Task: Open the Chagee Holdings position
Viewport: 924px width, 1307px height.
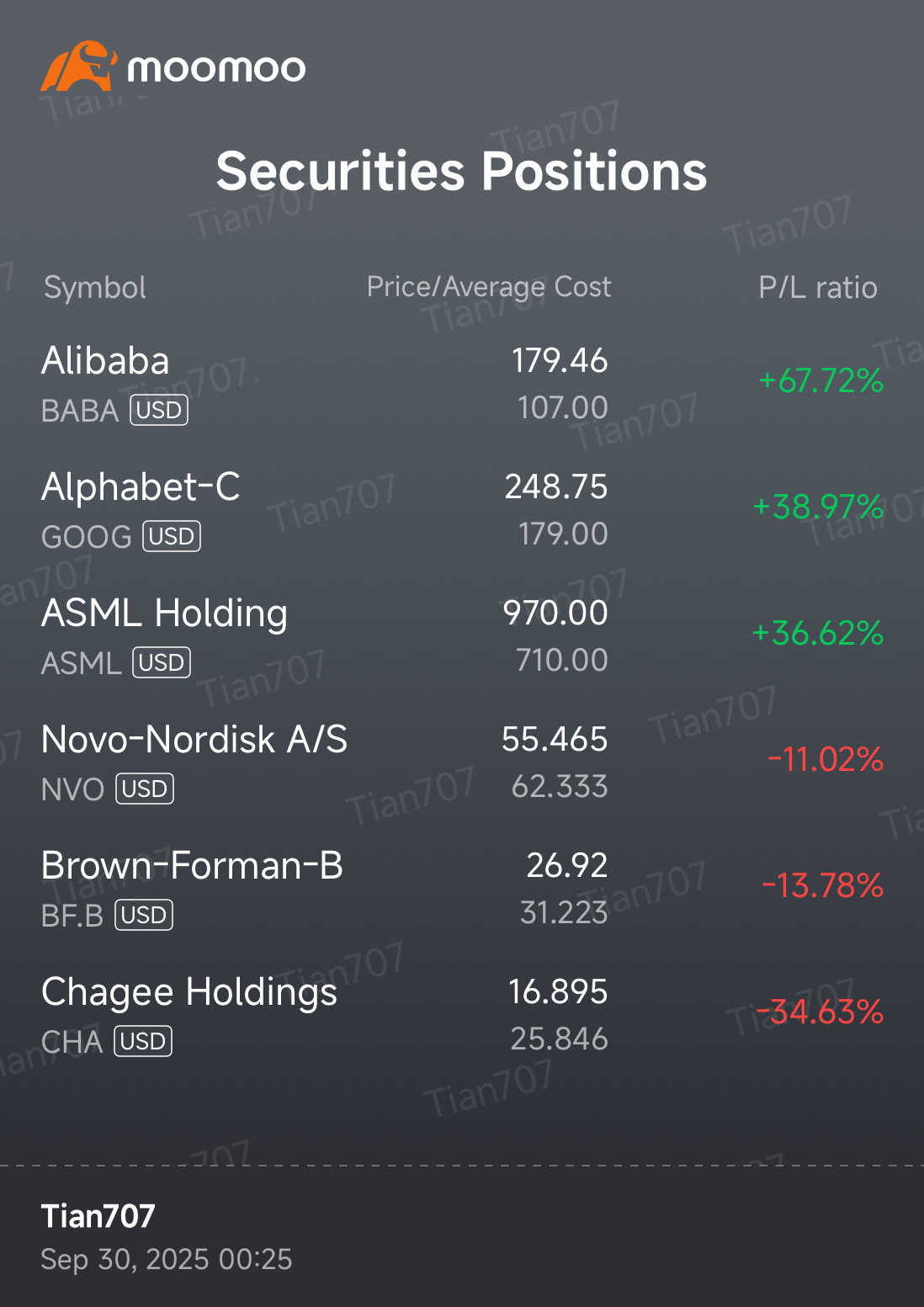Action: pos(189,992)
